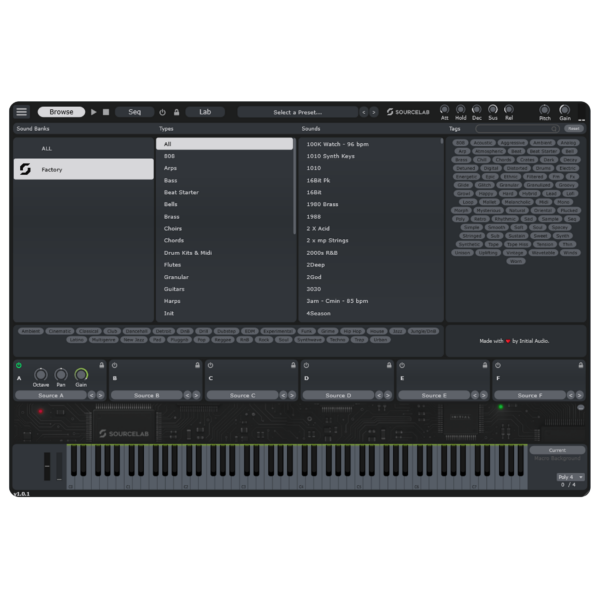Image resolution: width=600 pixels, height=600 pixels.
Task: Select next sample for Source D
Action: pyautogui.click(x=388, y=395)
